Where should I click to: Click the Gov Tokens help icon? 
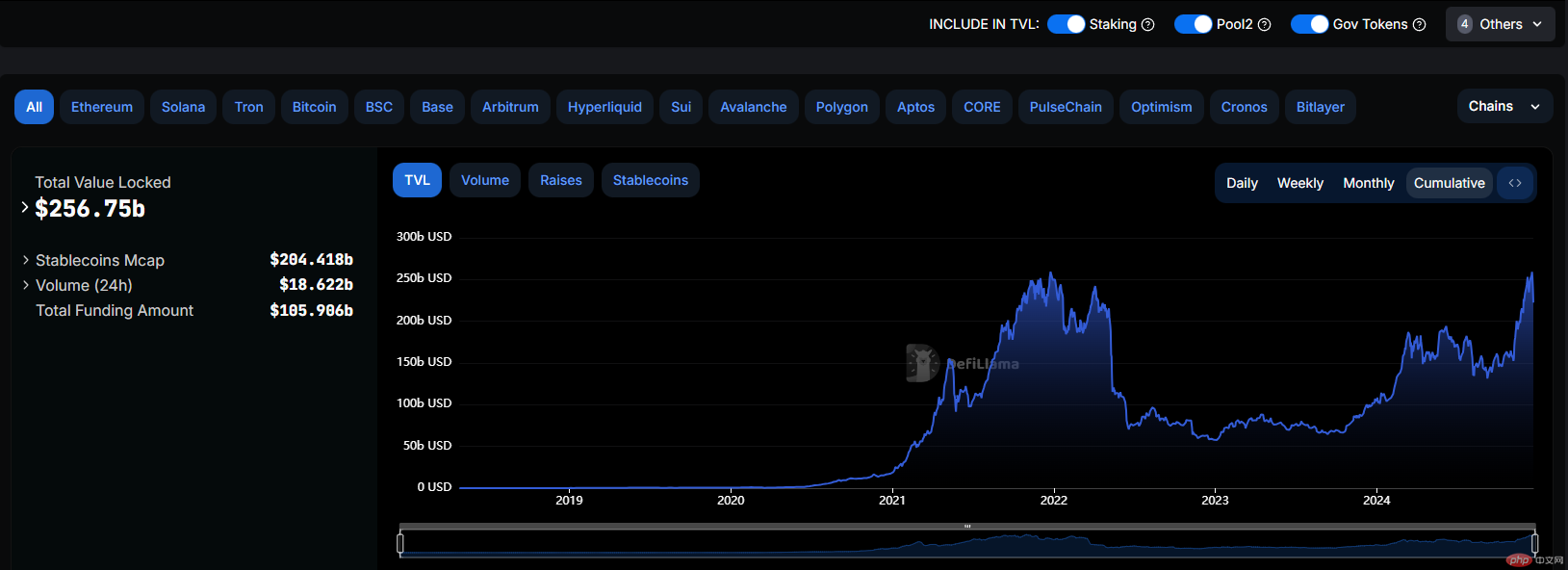coord(1419,25)
